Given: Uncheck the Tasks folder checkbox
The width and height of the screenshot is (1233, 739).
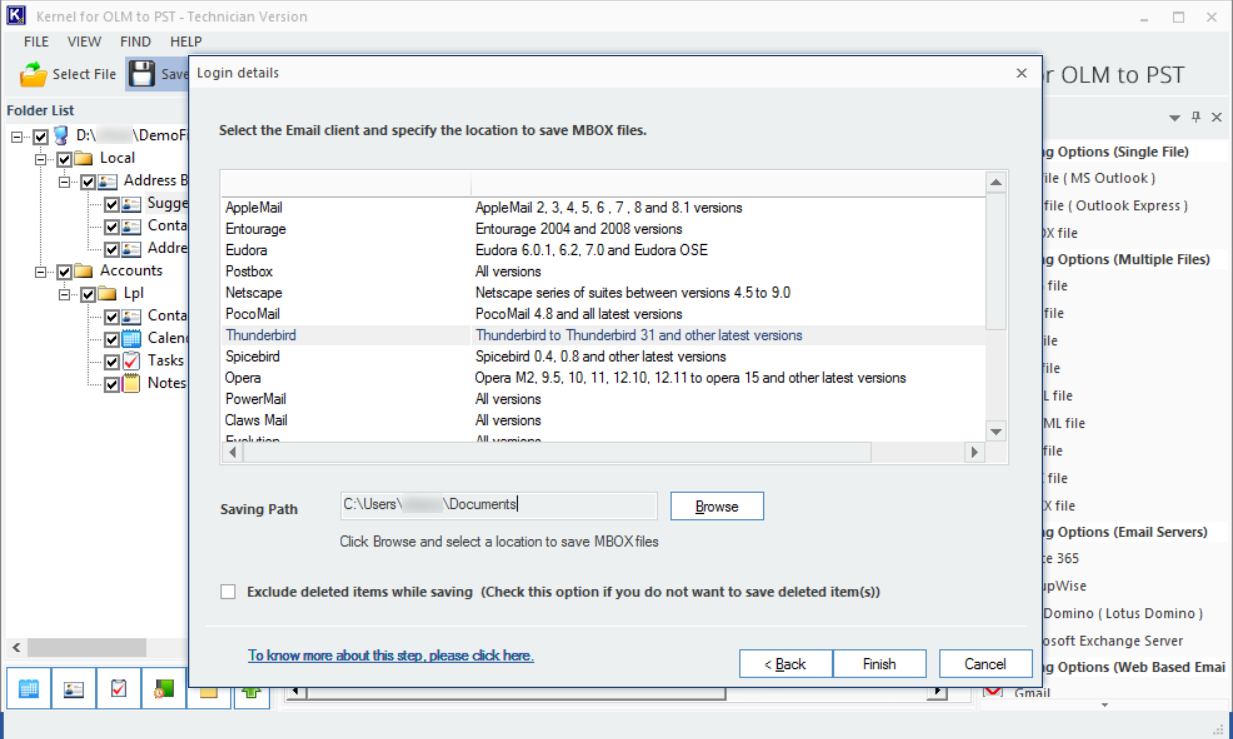Looking at the screenshot, I should (112, 362).
